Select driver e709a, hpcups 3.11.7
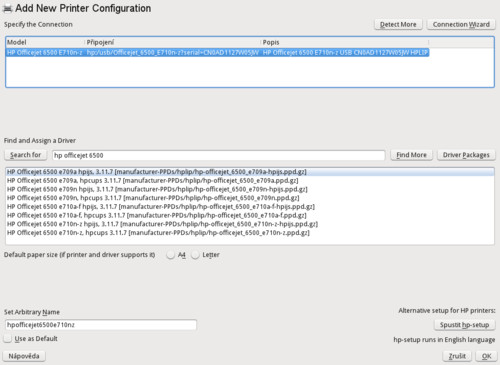500x365 pixels. click(250, 181)
